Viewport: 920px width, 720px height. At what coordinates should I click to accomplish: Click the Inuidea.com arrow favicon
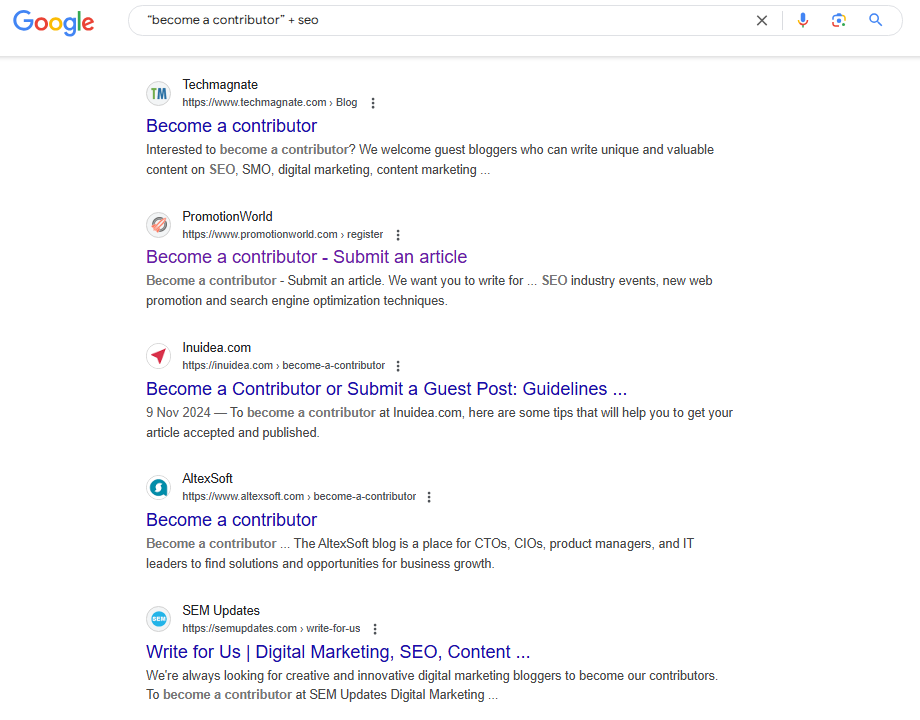coord(158,356)
